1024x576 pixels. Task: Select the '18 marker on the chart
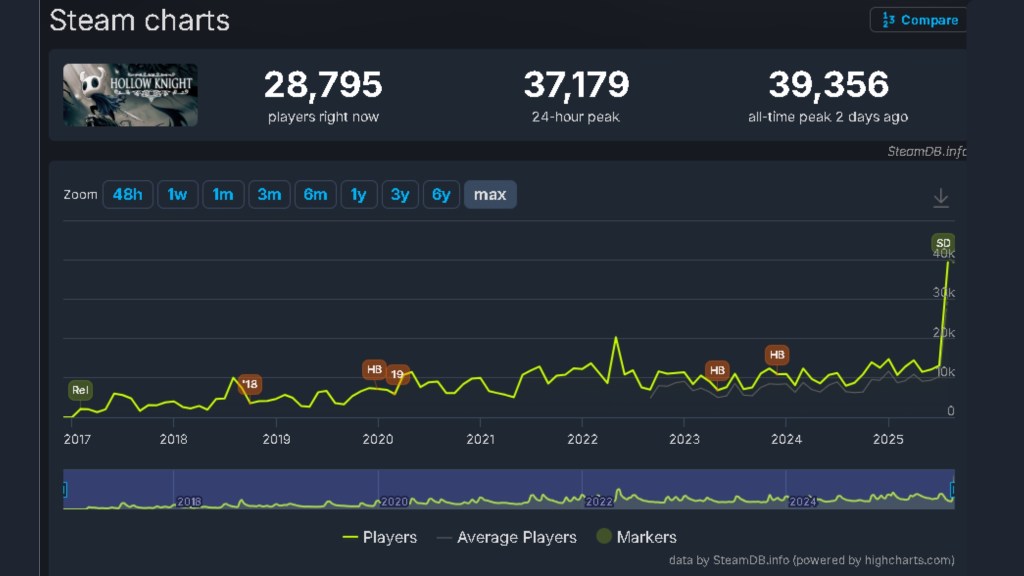250,384
